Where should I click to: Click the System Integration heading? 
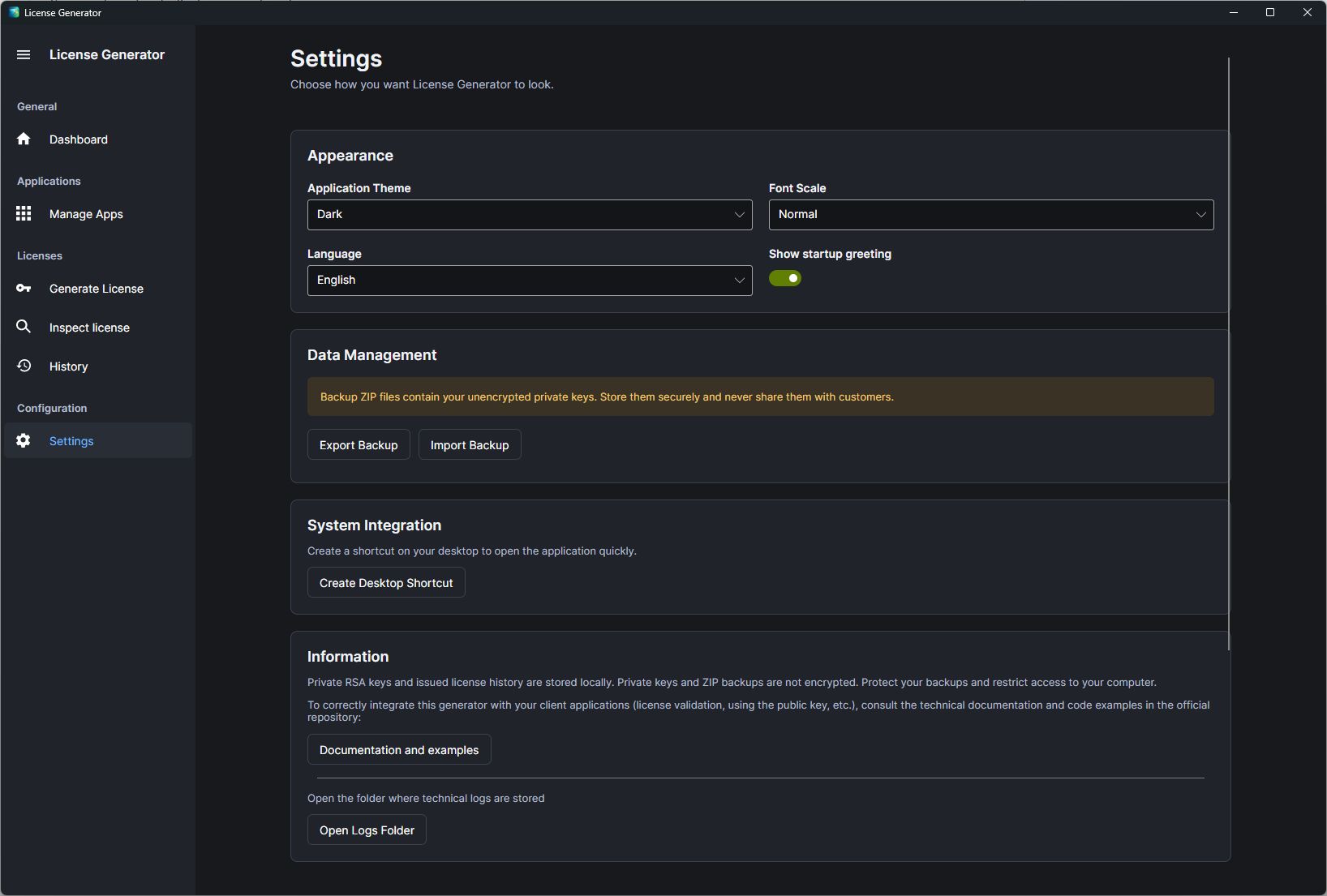[x=374, y=525]
